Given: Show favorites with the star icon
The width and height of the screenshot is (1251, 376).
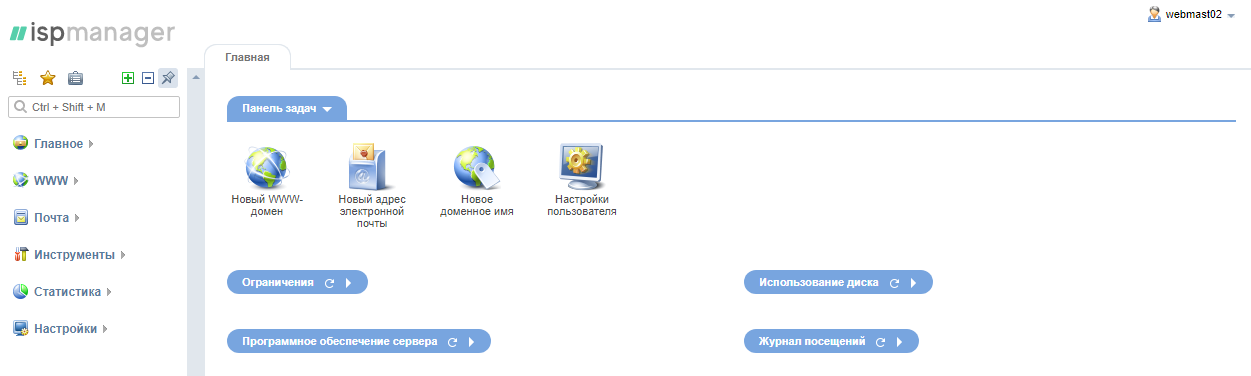Looking at the screenshot, I should 47,78.
